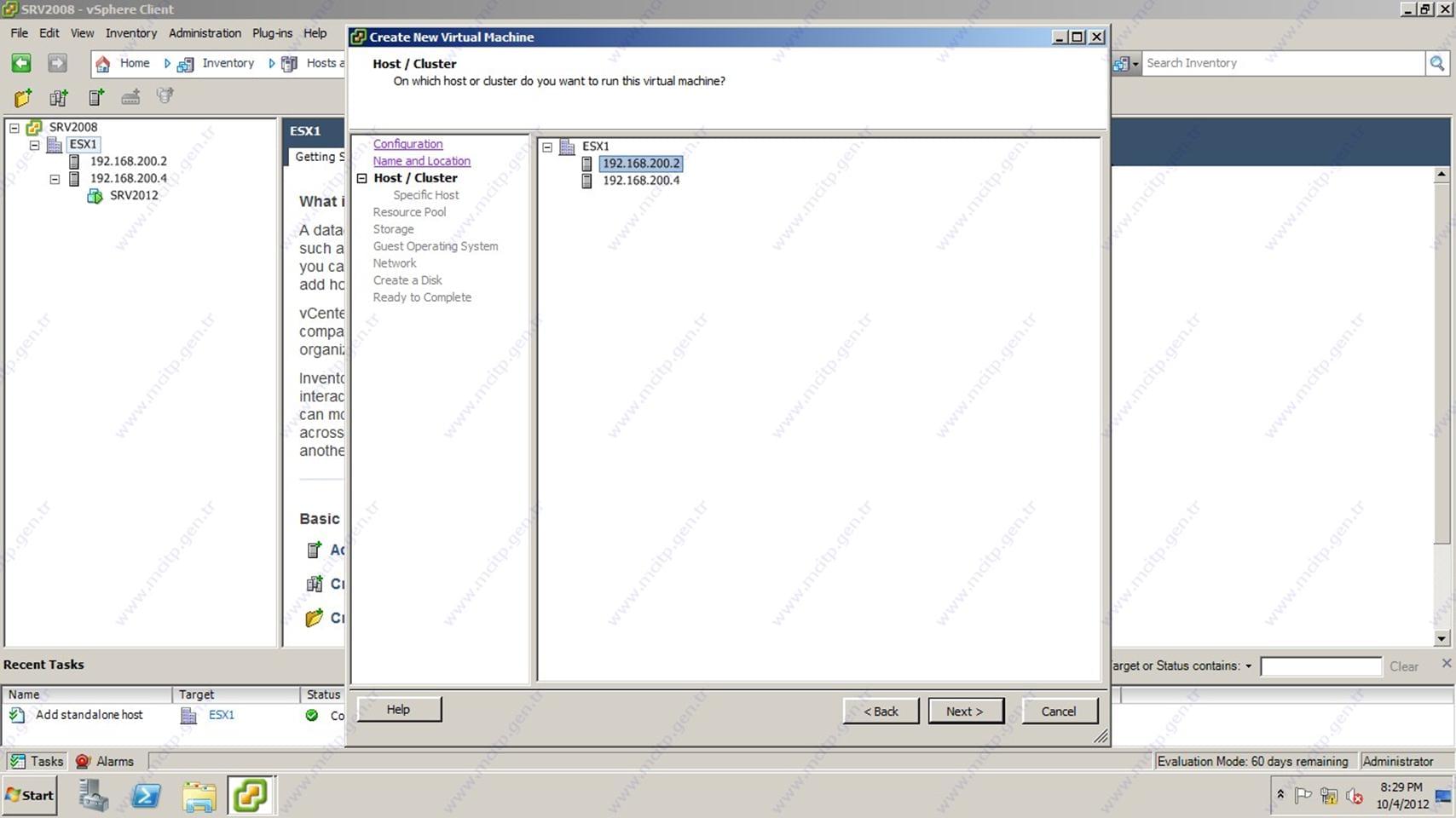The height and width of the screenshot is (818, 1456).
Task: Click the search magnifier icon
Action: [1437, 63]
